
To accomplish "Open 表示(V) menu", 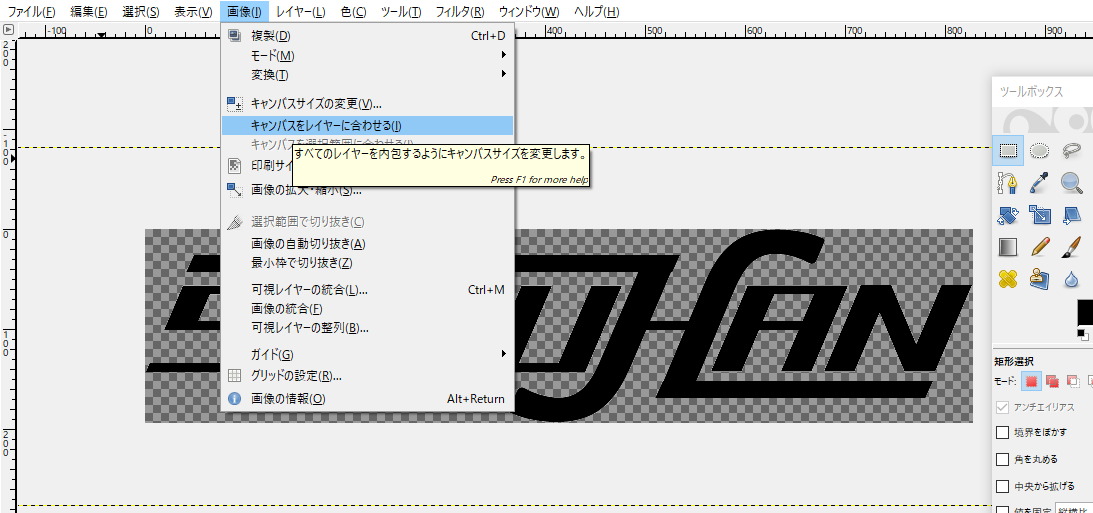I will [x=193, y=12].
